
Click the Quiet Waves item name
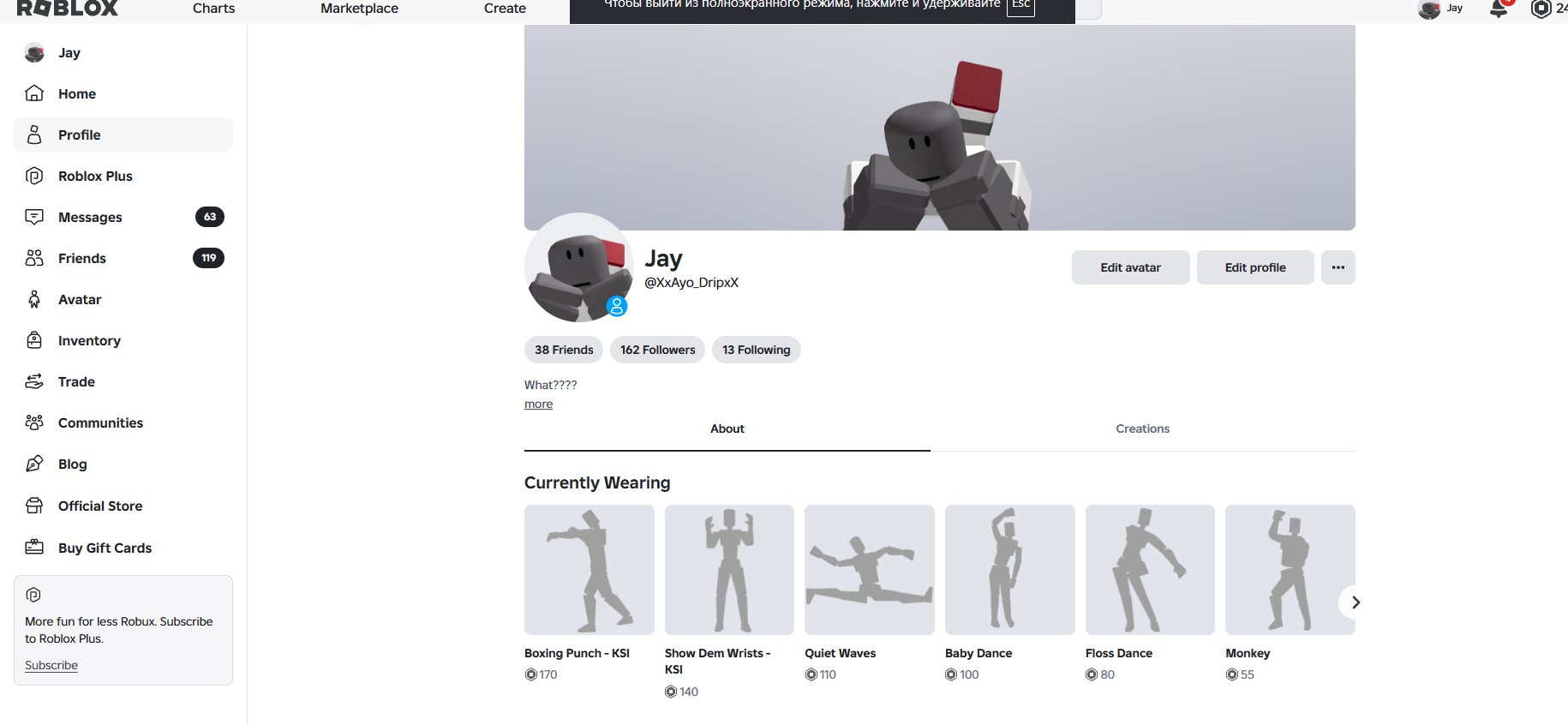pyautogui.click(x=841, y=653)
